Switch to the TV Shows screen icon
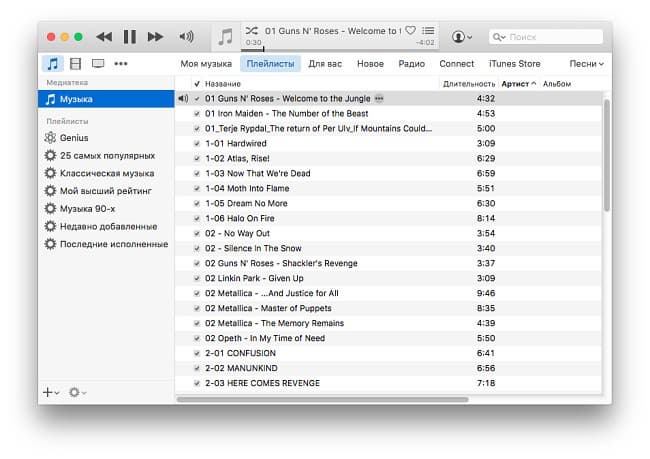The image size is (650, 459). (98, 63)
